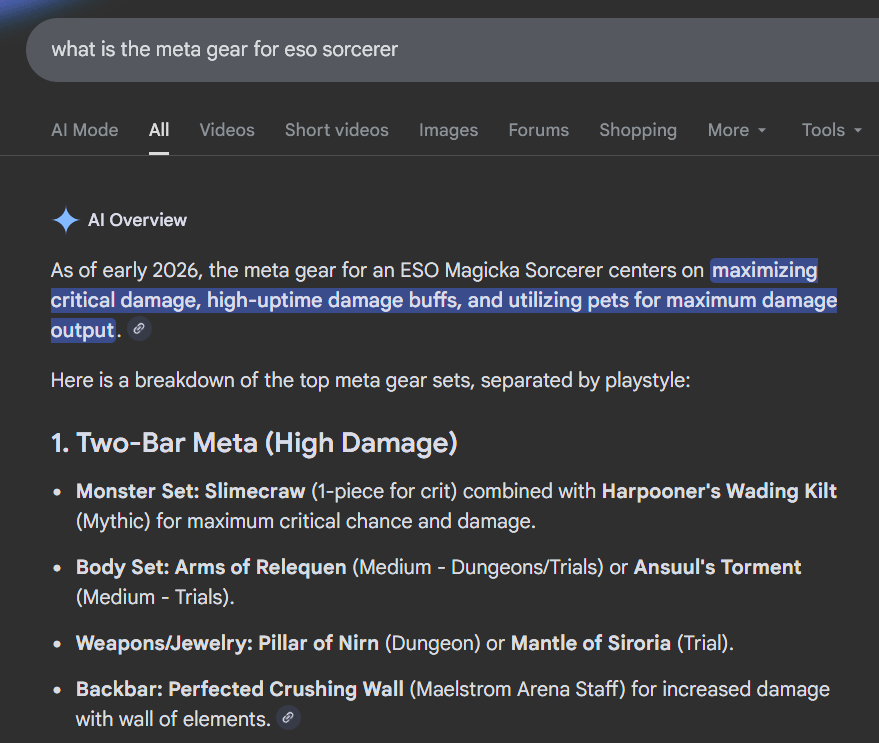Click Weapons/Jewelry: Pillar of Nirn text

227,643
